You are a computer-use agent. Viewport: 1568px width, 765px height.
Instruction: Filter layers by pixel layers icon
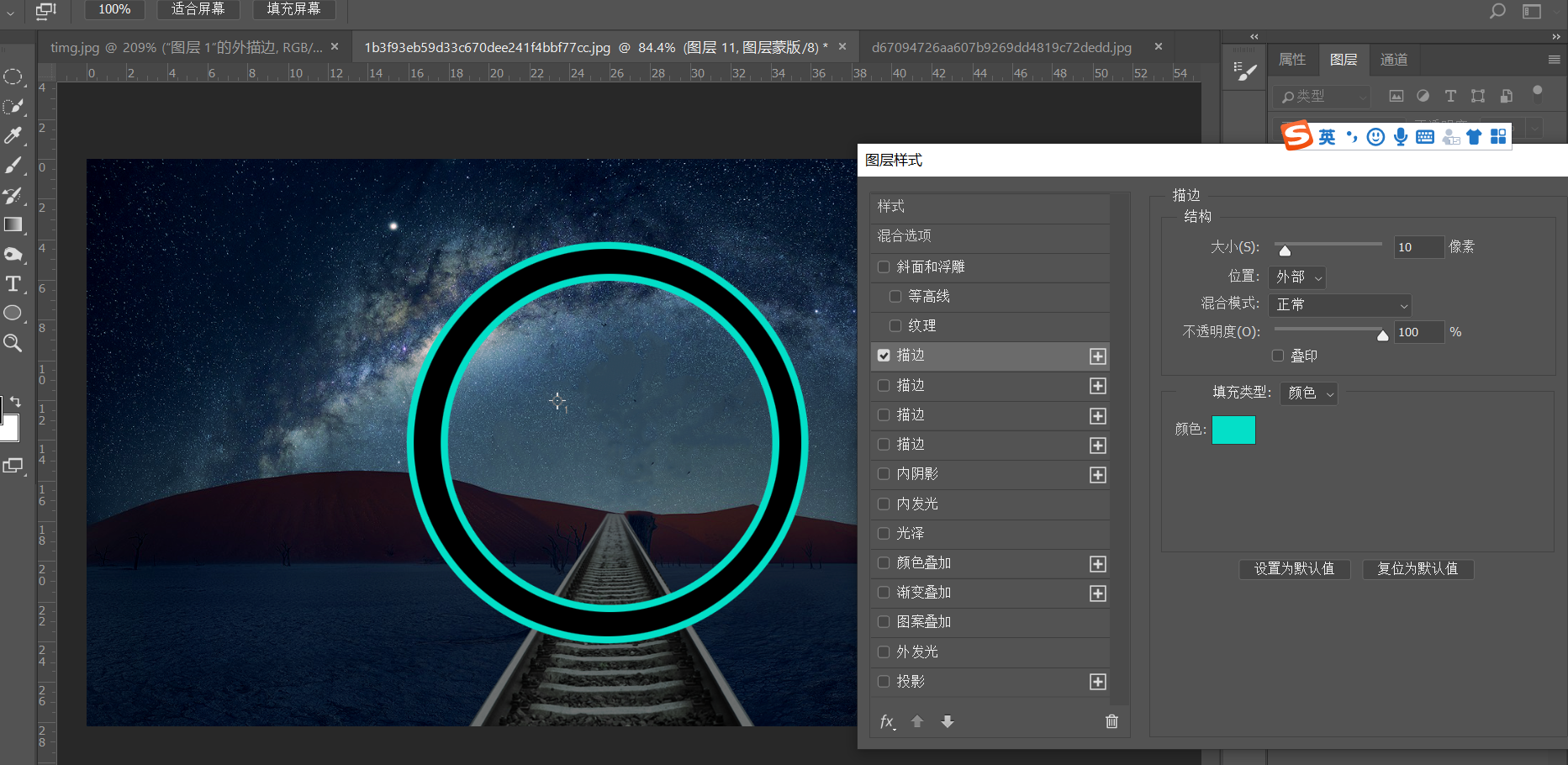[1396, 96]
